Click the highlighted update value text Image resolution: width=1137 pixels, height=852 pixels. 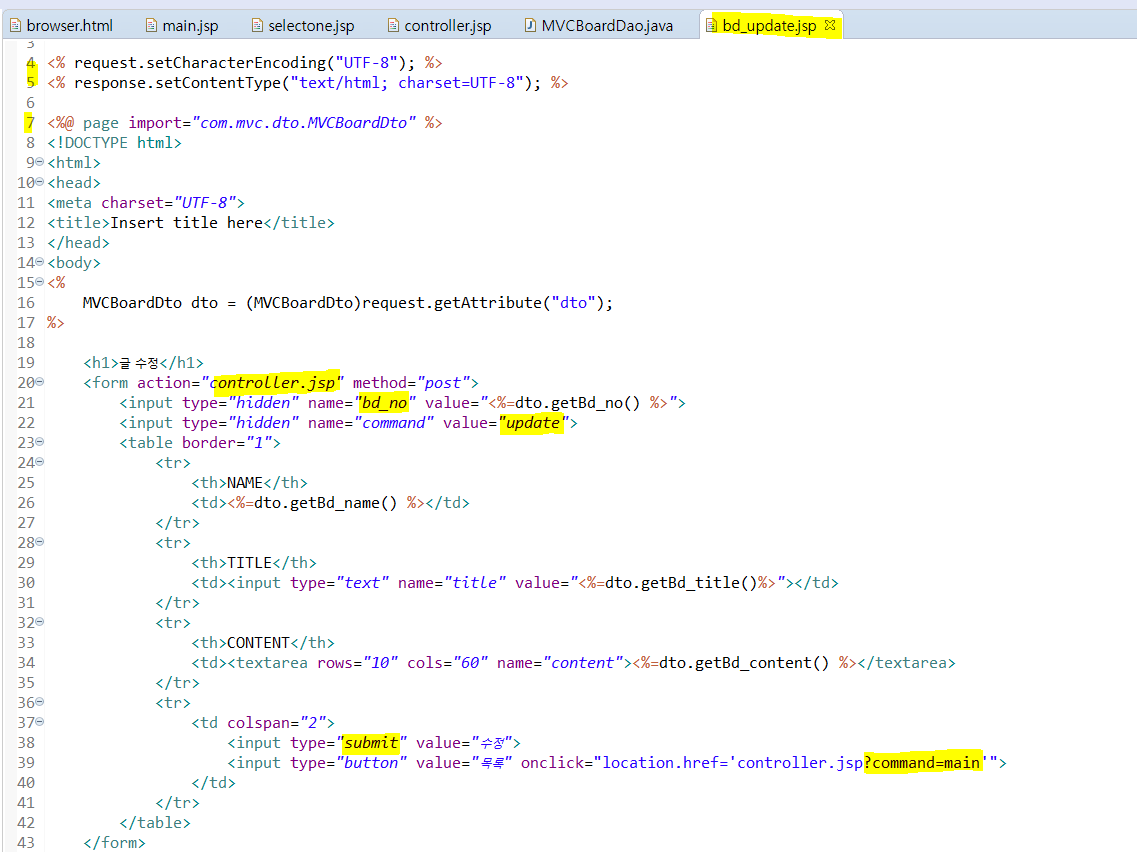tap(533, 423)
